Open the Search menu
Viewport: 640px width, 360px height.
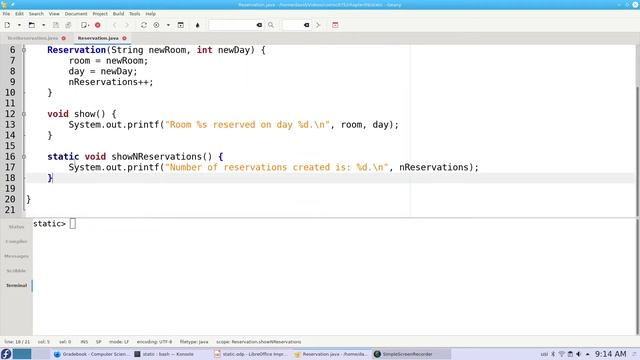point(36,14)
